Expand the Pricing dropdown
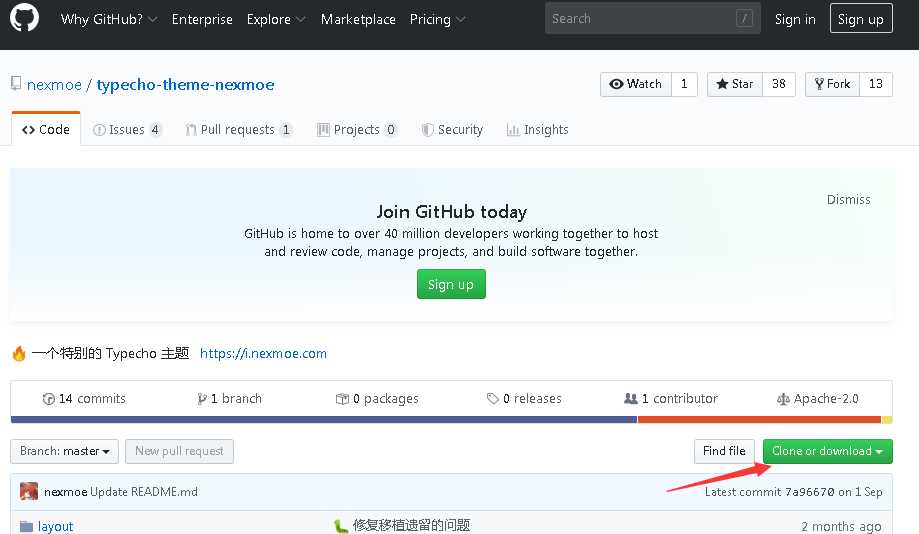The image size is (919, 534). [437, 19]
